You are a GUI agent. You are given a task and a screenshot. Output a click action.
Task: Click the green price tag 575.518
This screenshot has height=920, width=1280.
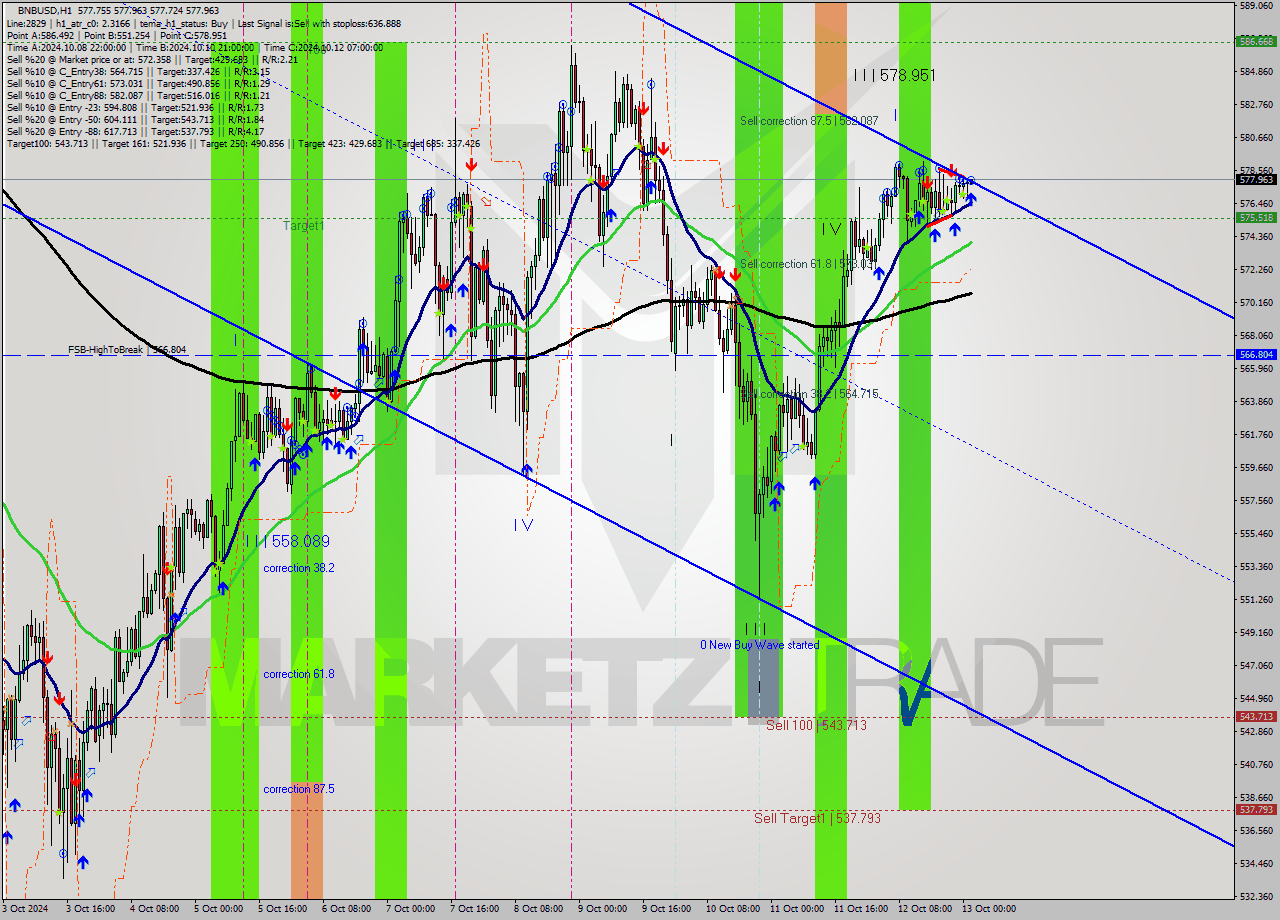[1256, 217]
